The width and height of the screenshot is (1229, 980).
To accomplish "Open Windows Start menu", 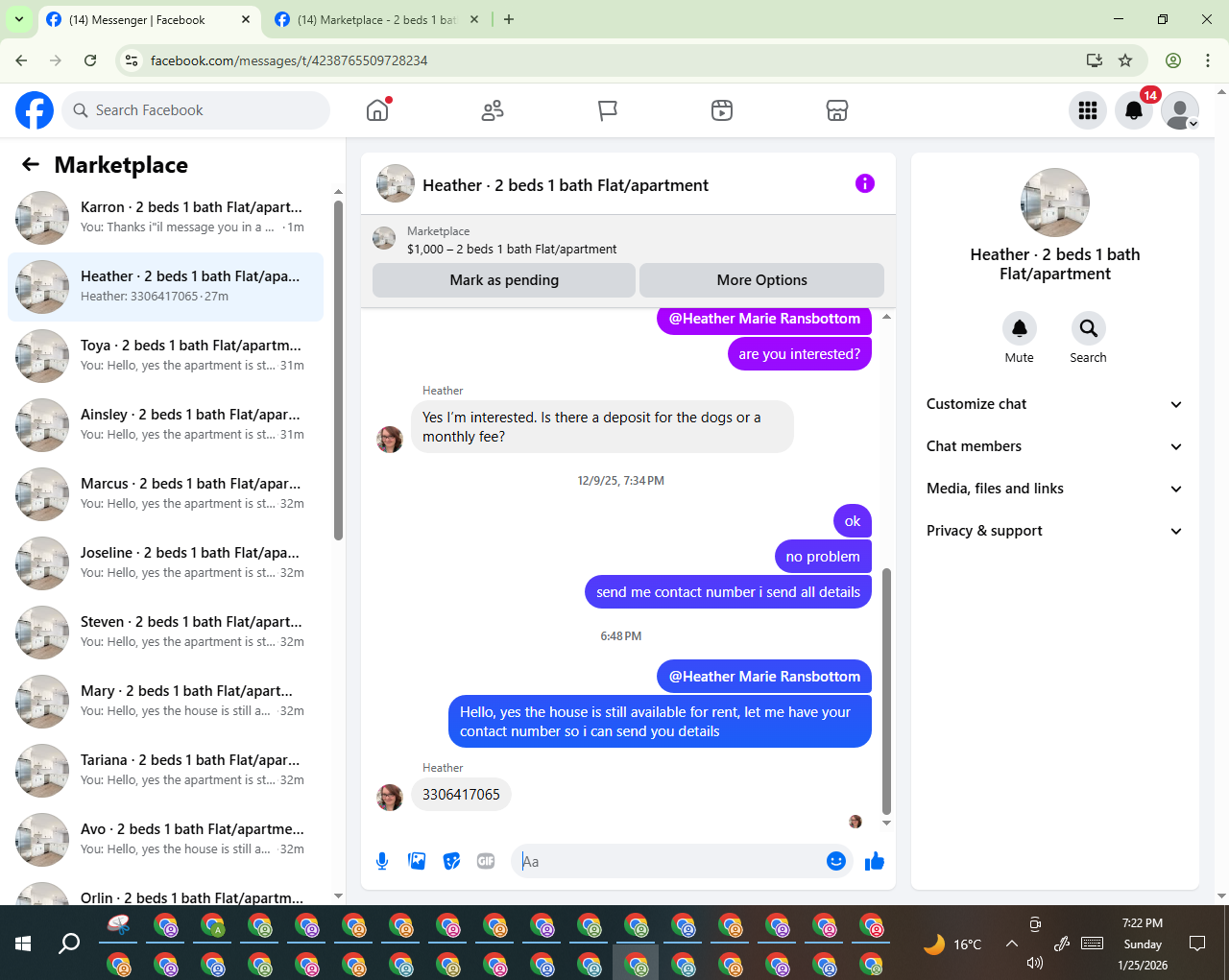I will [x=23, y=944].
